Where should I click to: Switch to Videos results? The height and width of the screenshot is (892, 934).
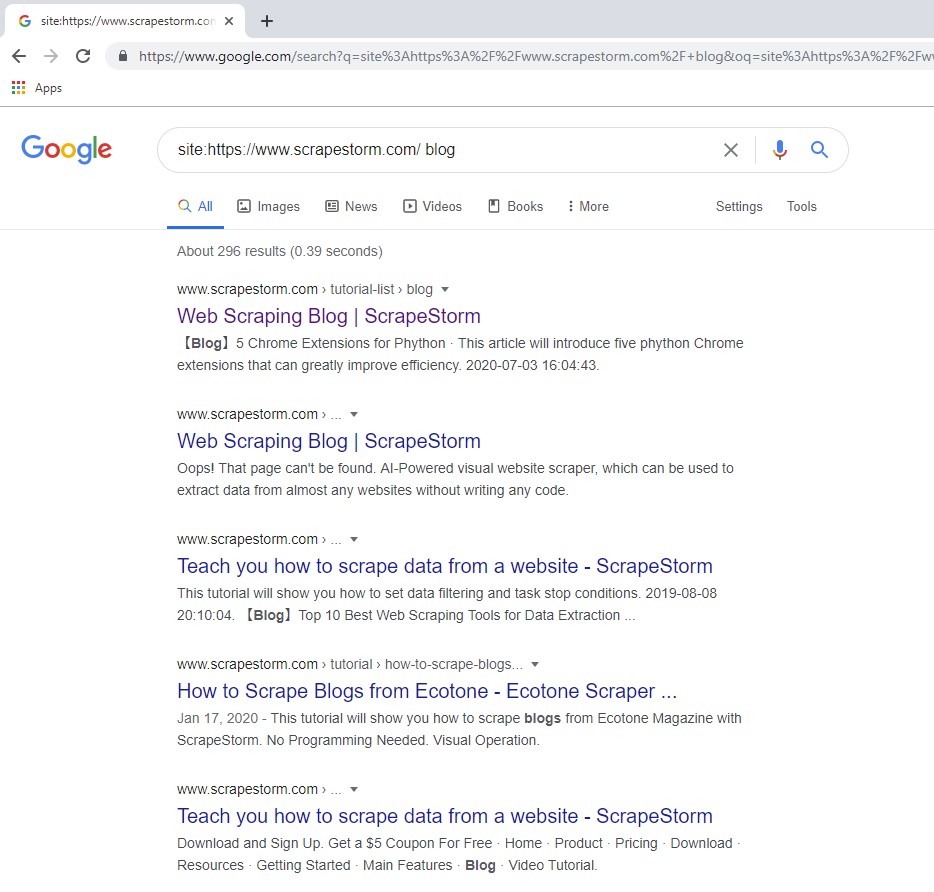(x=432, y=206)
